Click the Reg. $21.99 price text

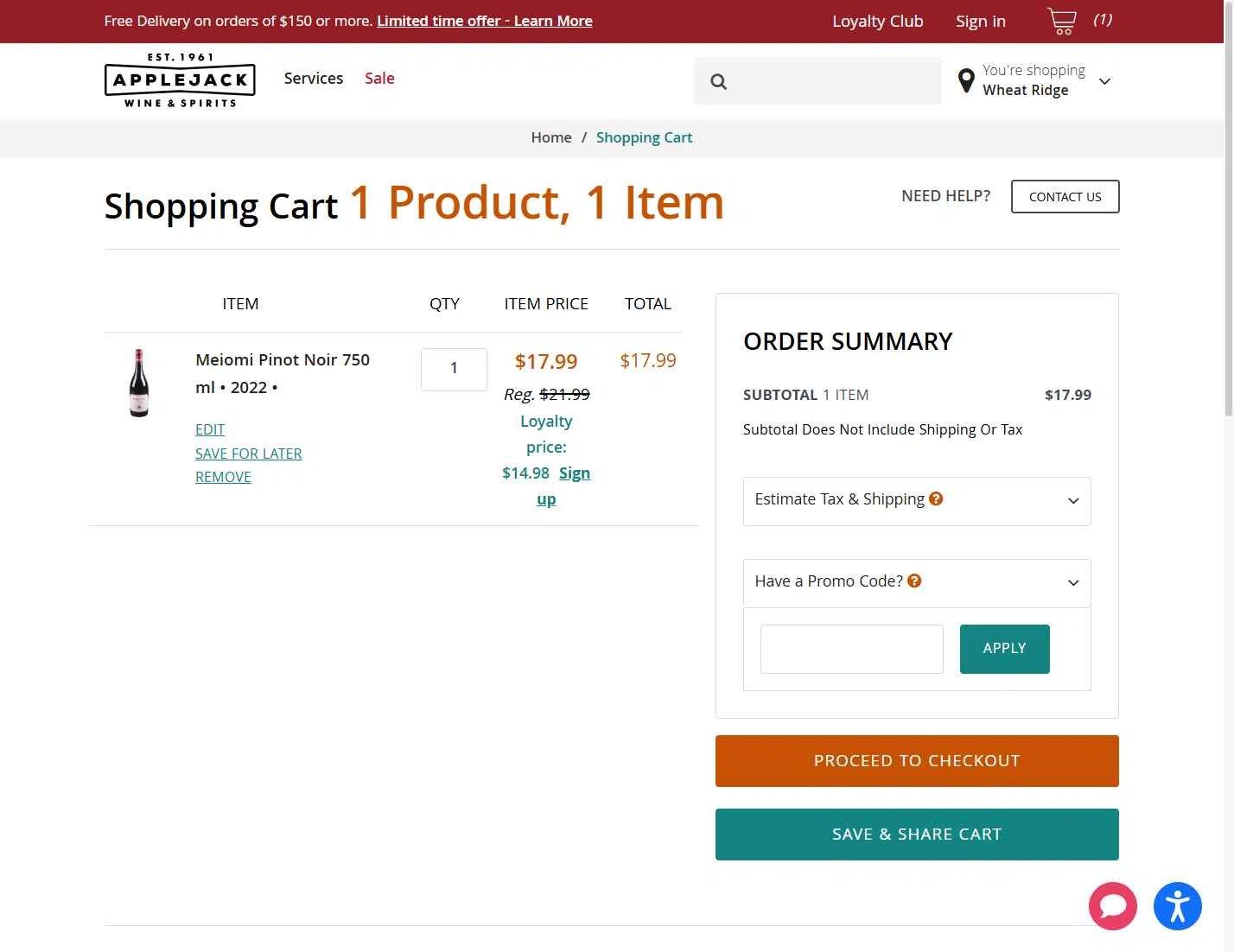pyautogui.click(x=546, y=394)
